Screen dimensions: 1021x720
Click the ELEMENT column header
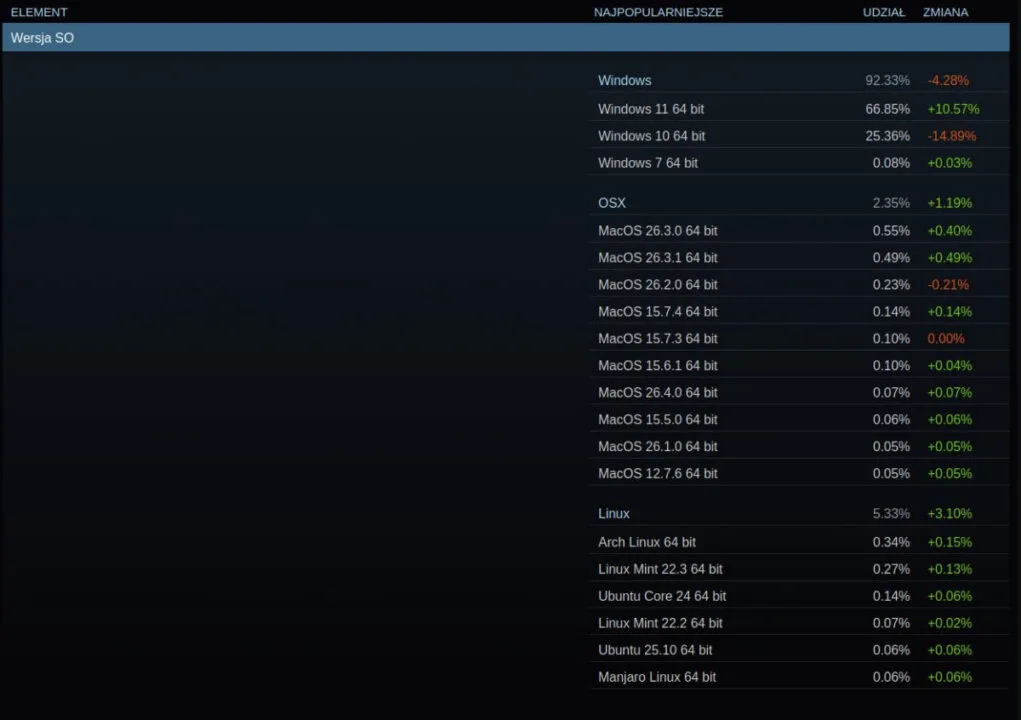(x=37, y=12)
